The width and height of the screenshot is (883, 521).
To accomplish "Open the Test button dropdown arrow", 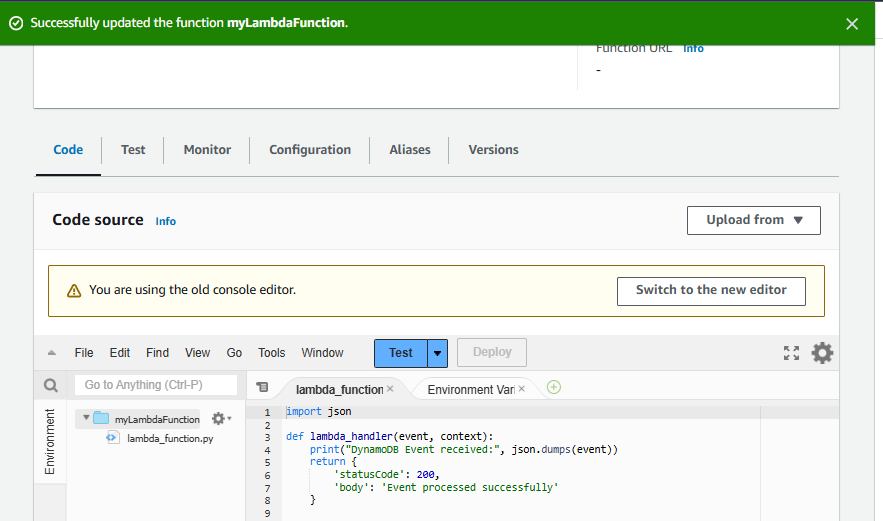I will coord(437,353).
